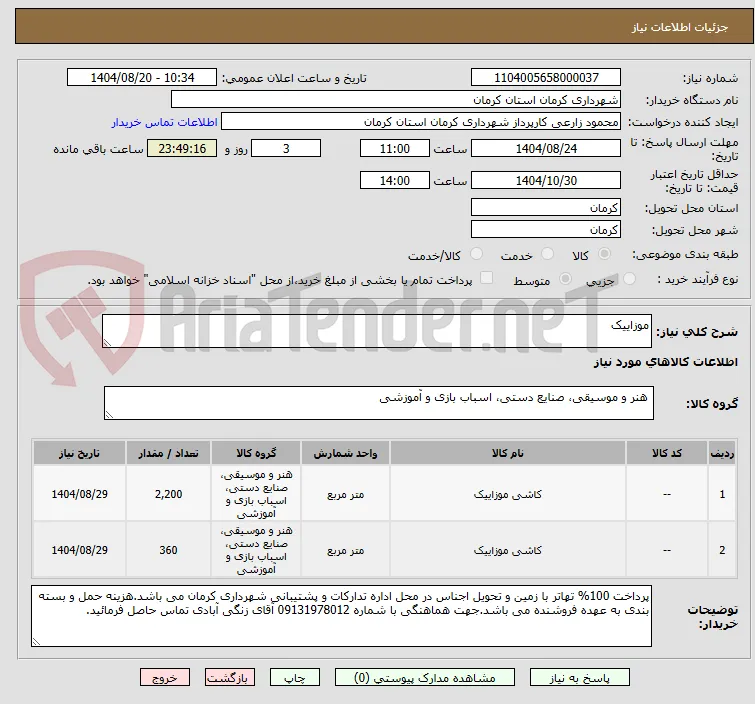Click the price validity date 1404/10/30
The width and height of the screenshot is (755, 704).
(x=546, y=181)
